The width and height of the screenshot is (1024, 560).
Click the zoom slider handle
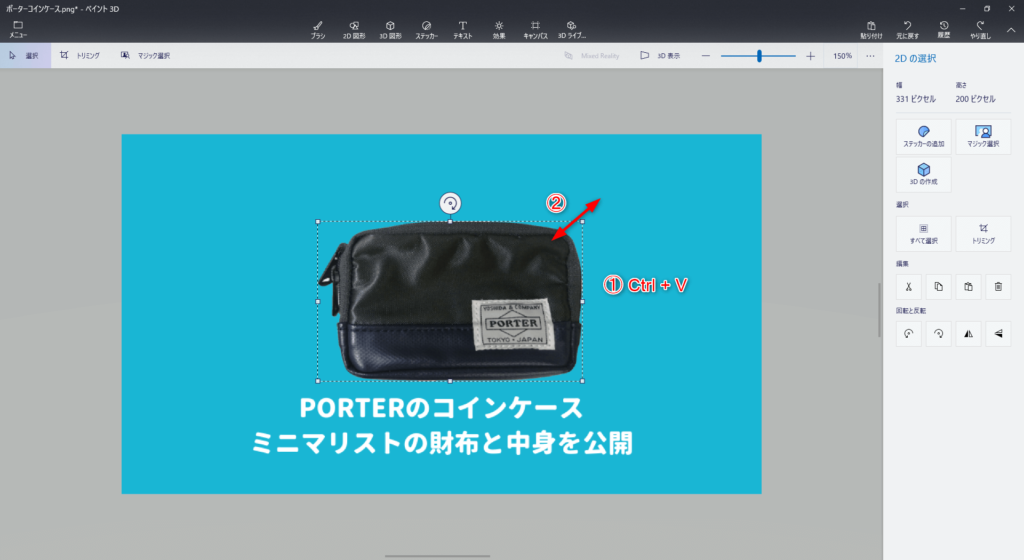[759, 56]
